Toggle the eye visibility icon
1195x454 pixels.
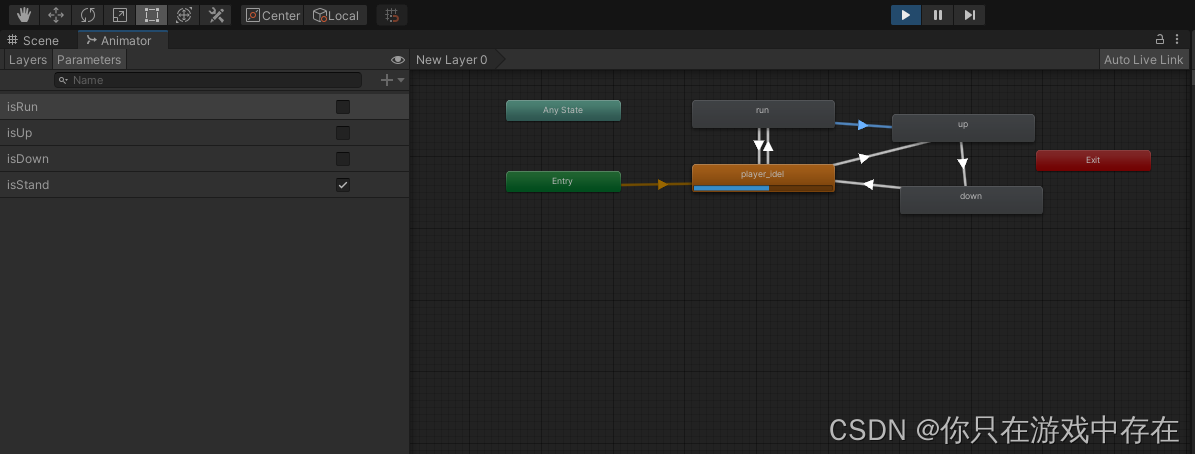point(397,59)
